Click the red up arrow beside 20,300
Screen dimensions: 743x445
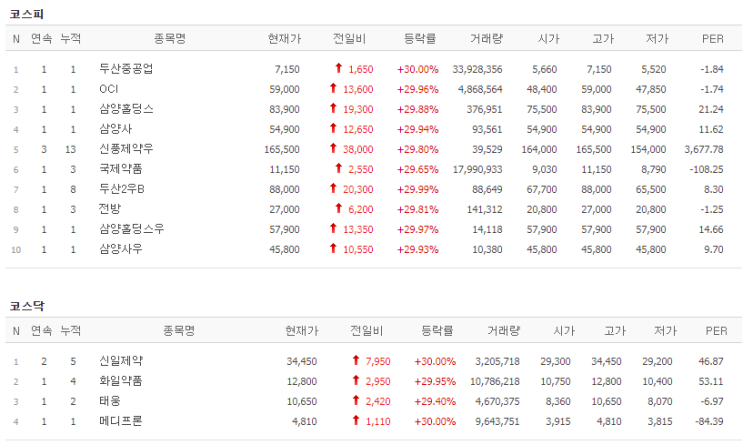[333, 188]
